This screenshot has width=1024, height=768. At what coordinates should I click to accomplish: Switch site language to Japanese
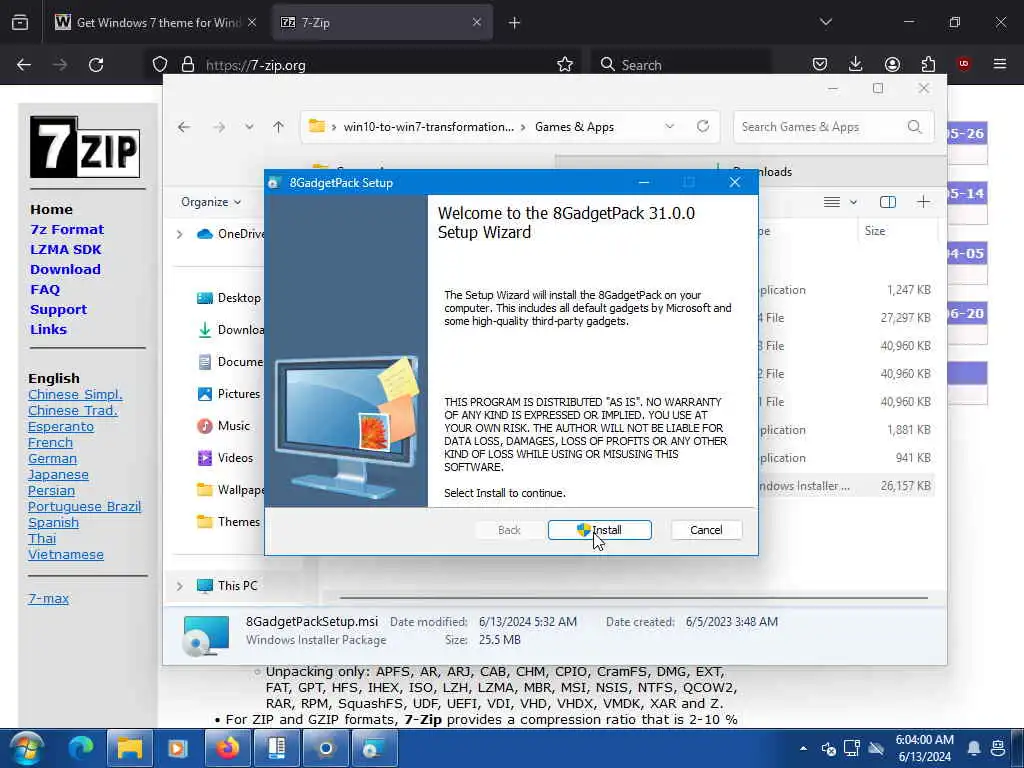[58, 475]
